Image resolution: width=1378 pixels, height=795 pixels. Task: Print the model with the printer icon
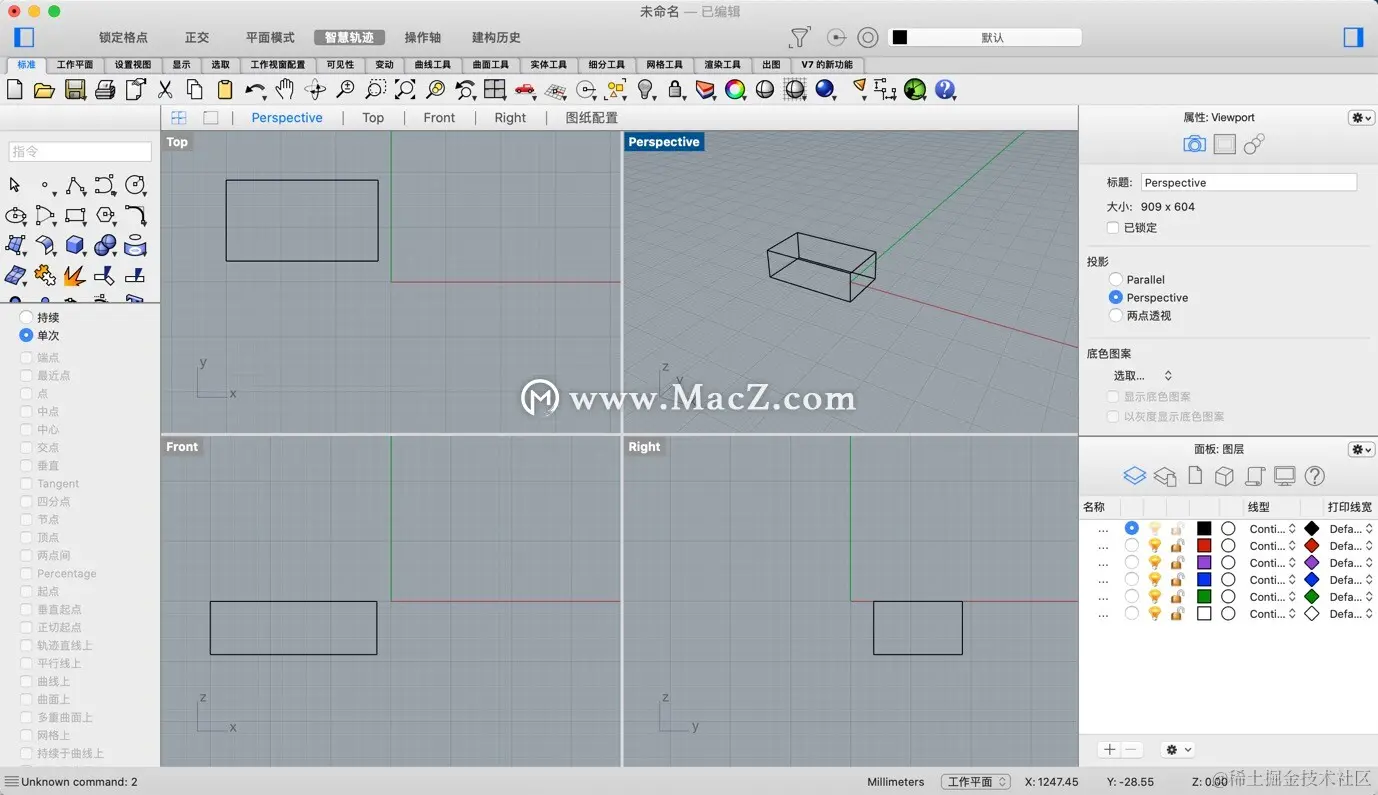pos(105,90)
